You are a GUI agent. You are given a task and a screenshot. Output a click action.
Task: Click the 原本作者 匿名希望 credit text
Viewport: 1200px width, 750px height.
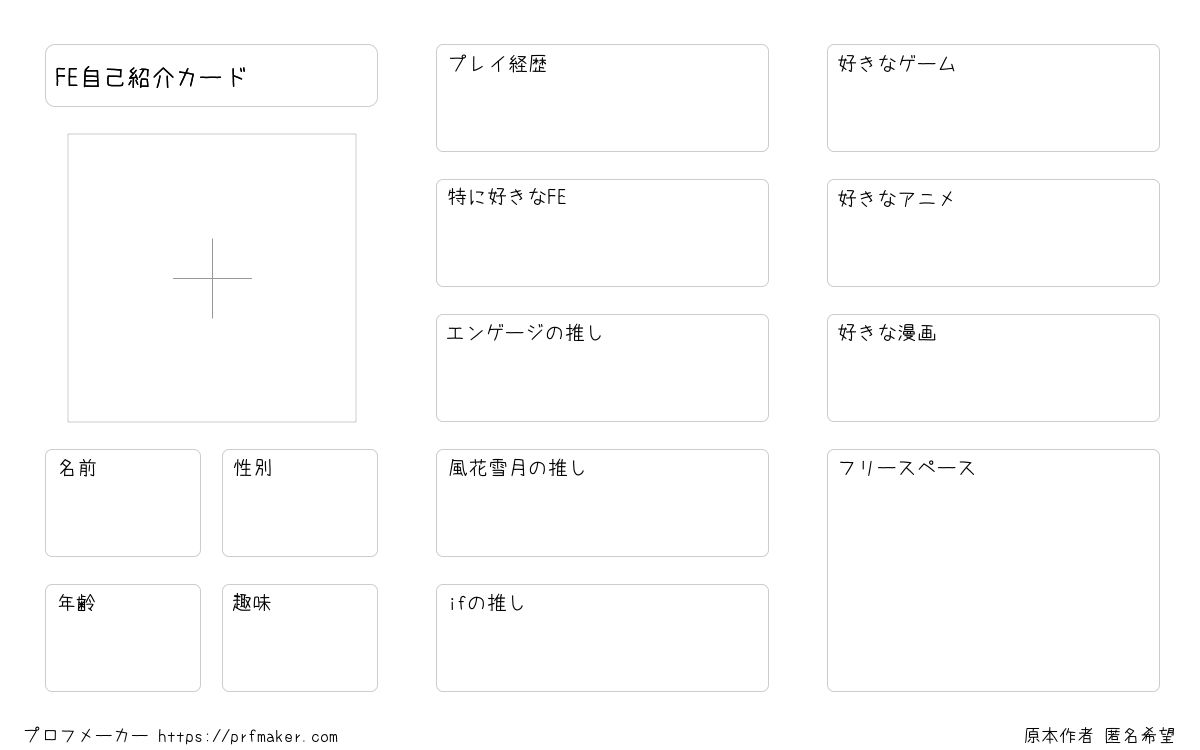1100,736
